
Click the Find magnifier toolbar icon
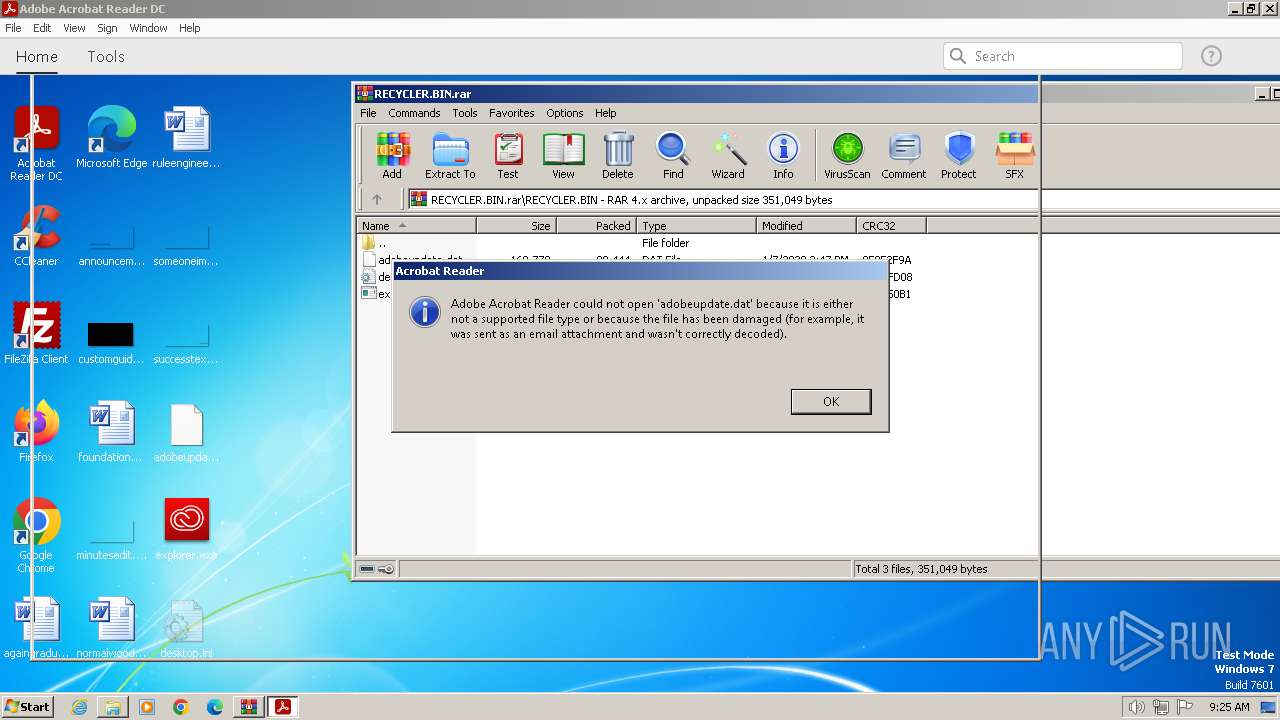[x=673, y=156]
